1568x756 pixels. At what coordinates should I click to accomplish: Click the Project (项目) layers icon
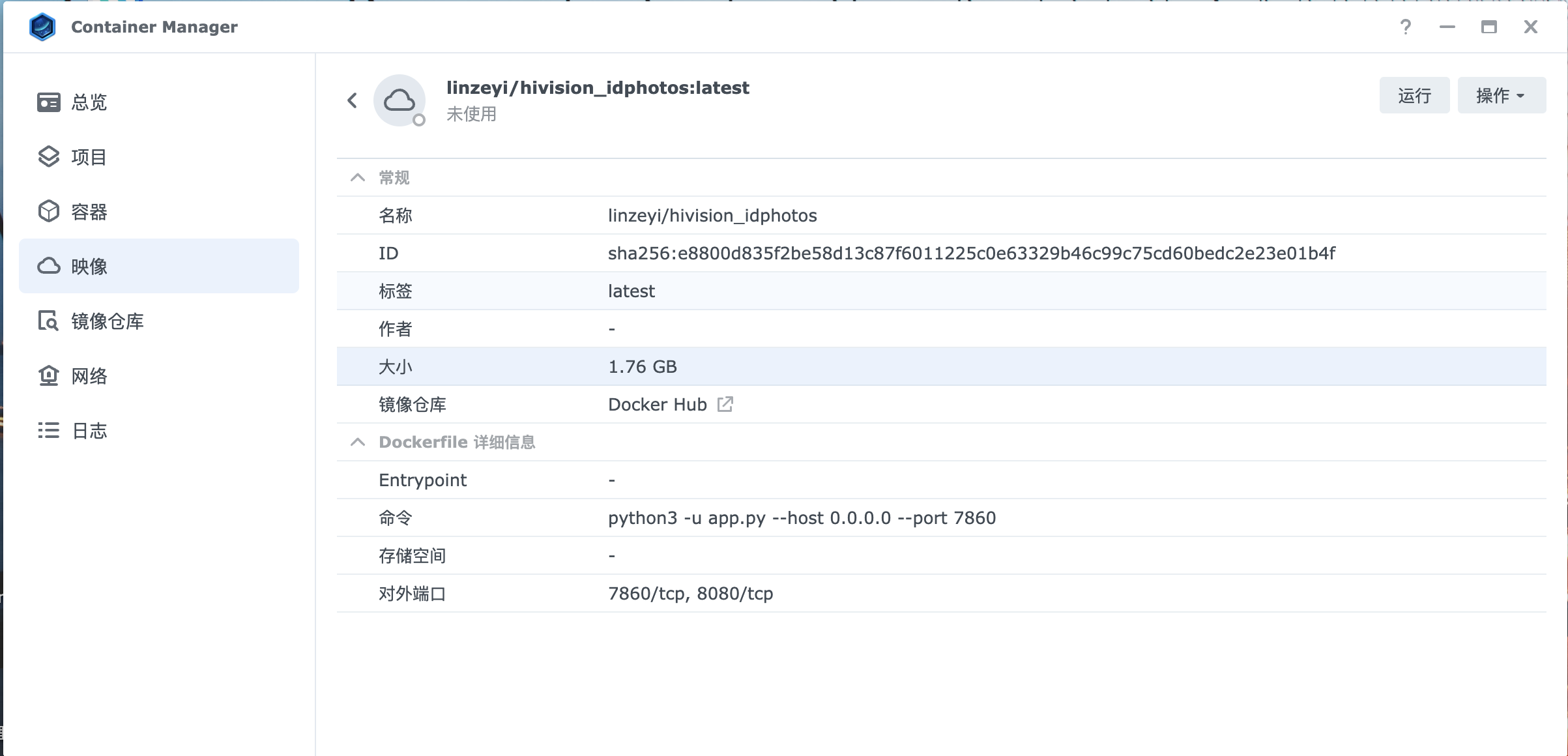pyautogui.click(x=49, y=157)
